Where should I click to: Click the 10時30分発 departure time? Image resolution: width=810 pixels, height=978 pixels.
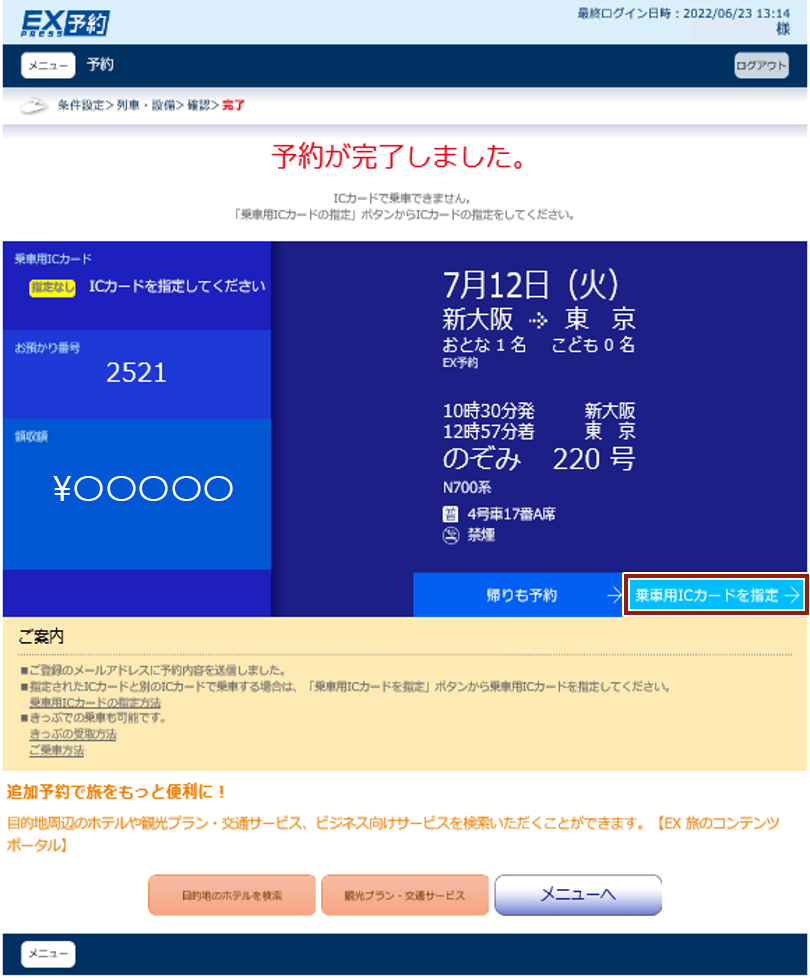tap(488, 411)
